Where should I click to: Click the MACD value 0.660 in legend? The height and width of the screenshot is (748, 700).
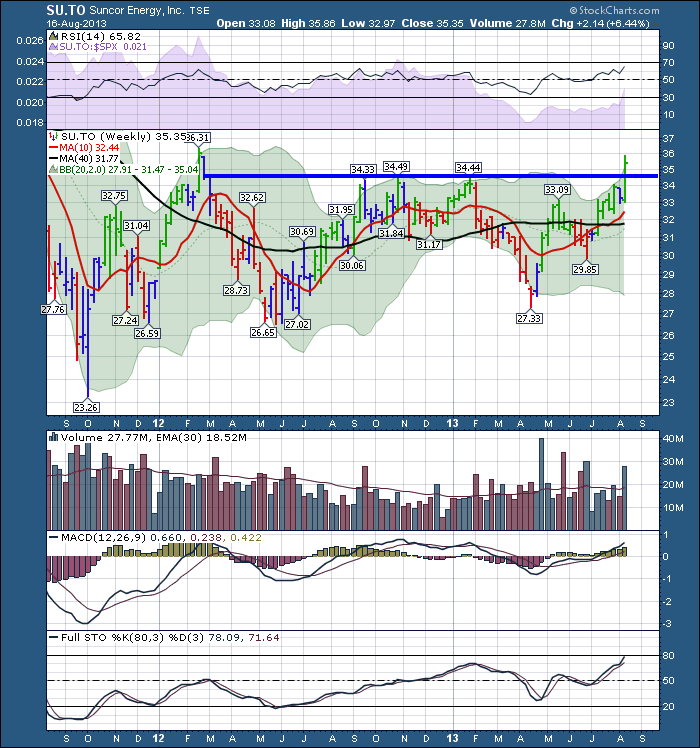[166, 538]
